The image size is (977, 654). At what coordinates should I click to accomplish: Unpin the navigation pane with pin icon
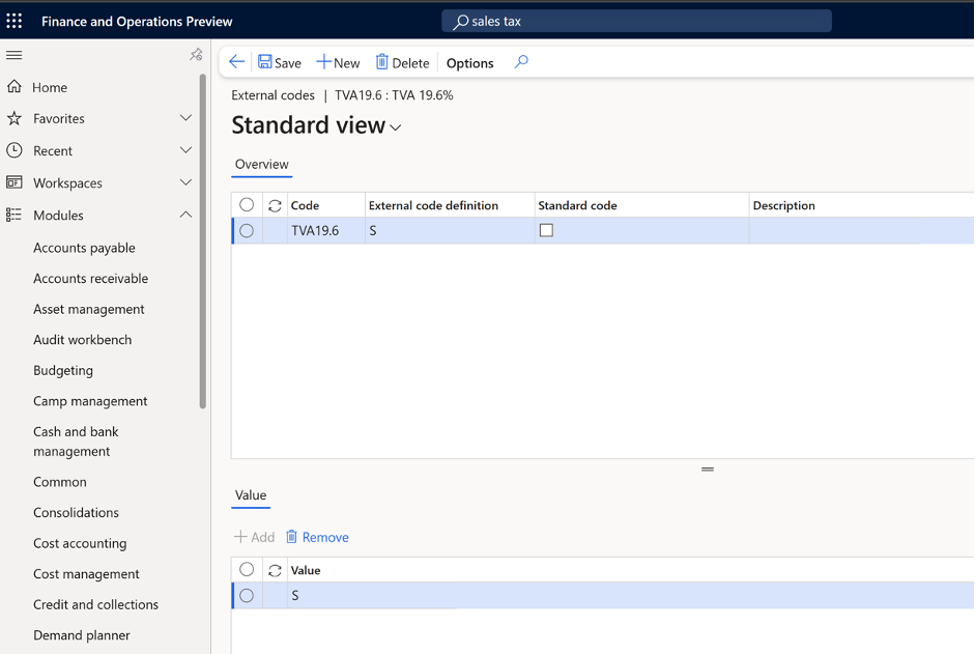196,55
